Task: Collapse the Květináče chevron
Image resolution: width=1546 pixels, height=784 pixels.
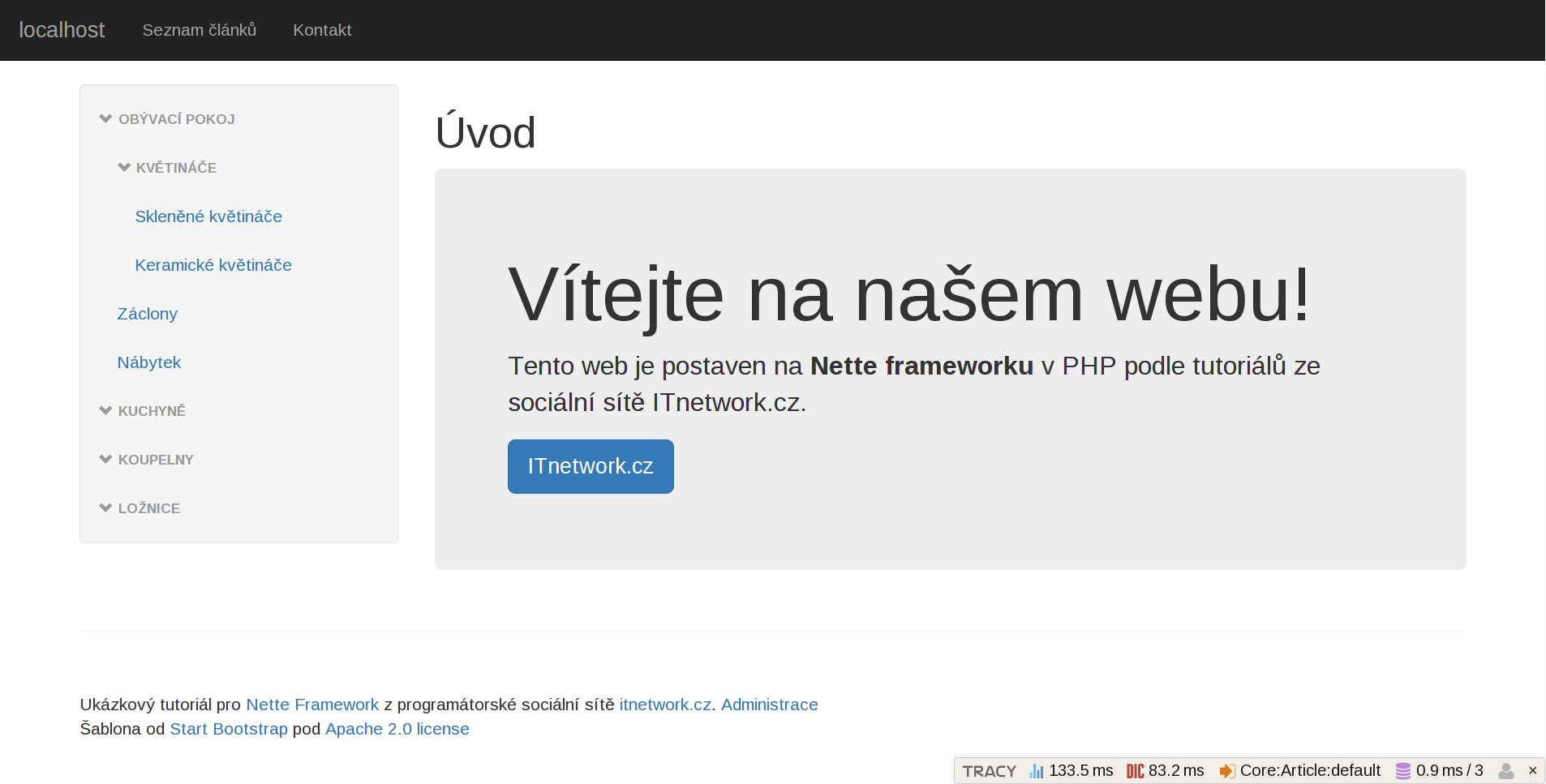Action: click(124, 167)
